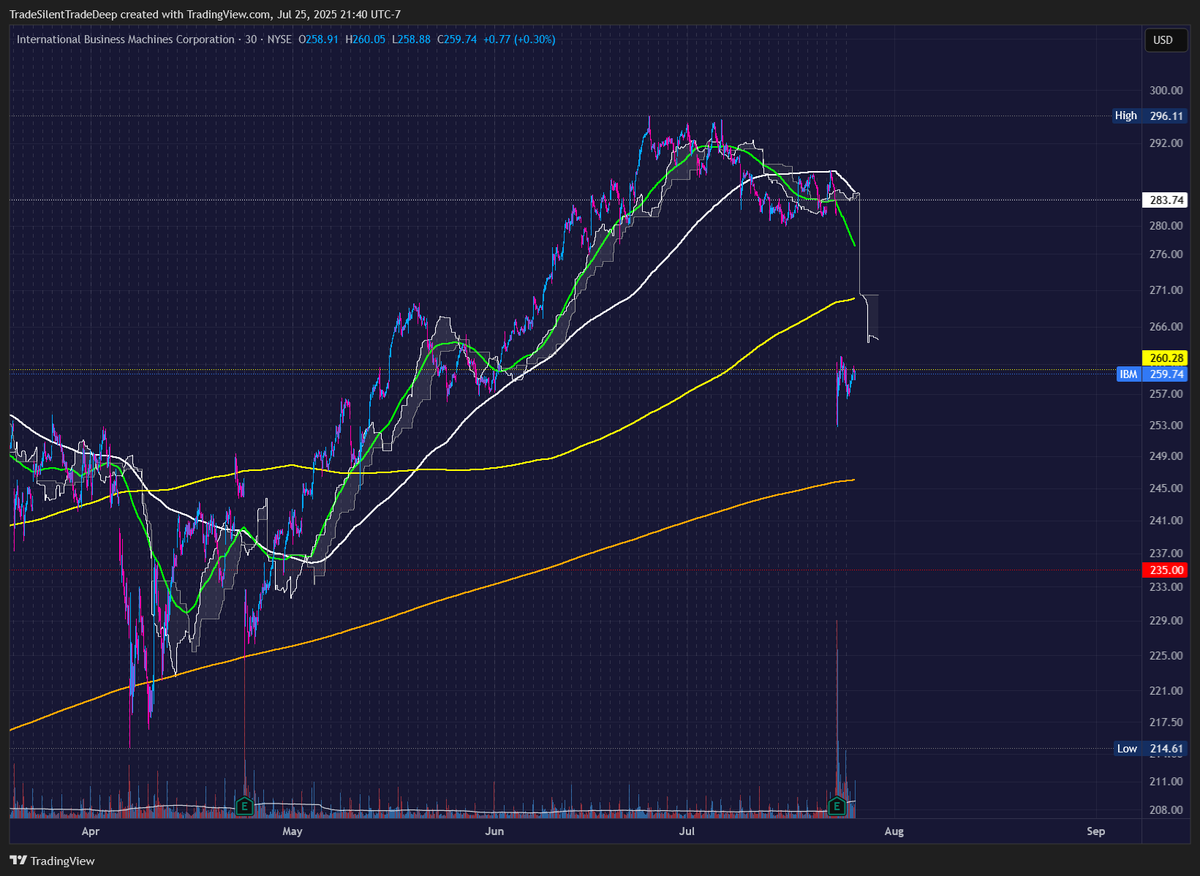Viewport: 1200px width, 876px height.
Task: Click the May label on time axis
Action: (292, 831)
